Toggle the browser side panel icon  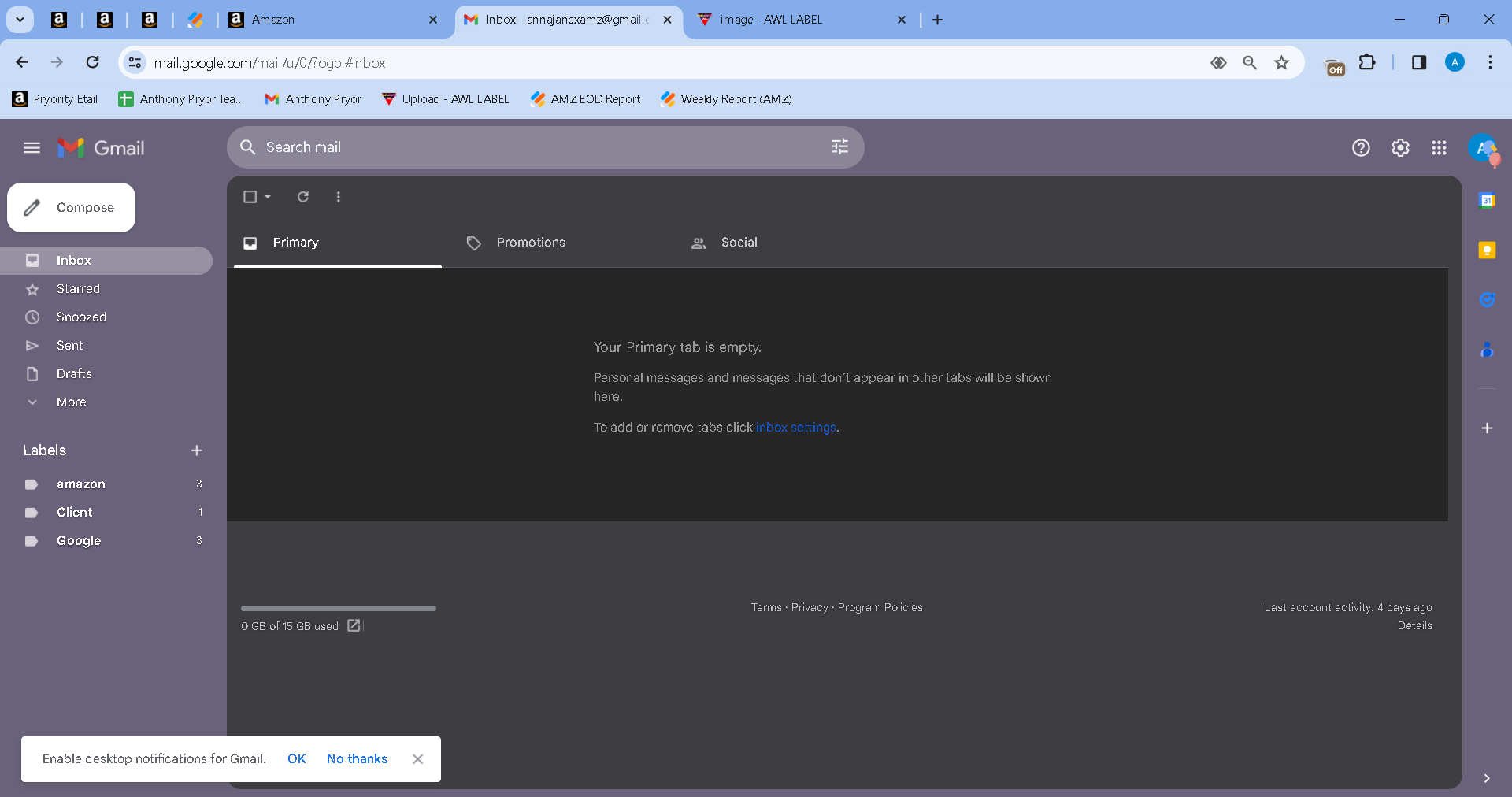click(1419, 62)
